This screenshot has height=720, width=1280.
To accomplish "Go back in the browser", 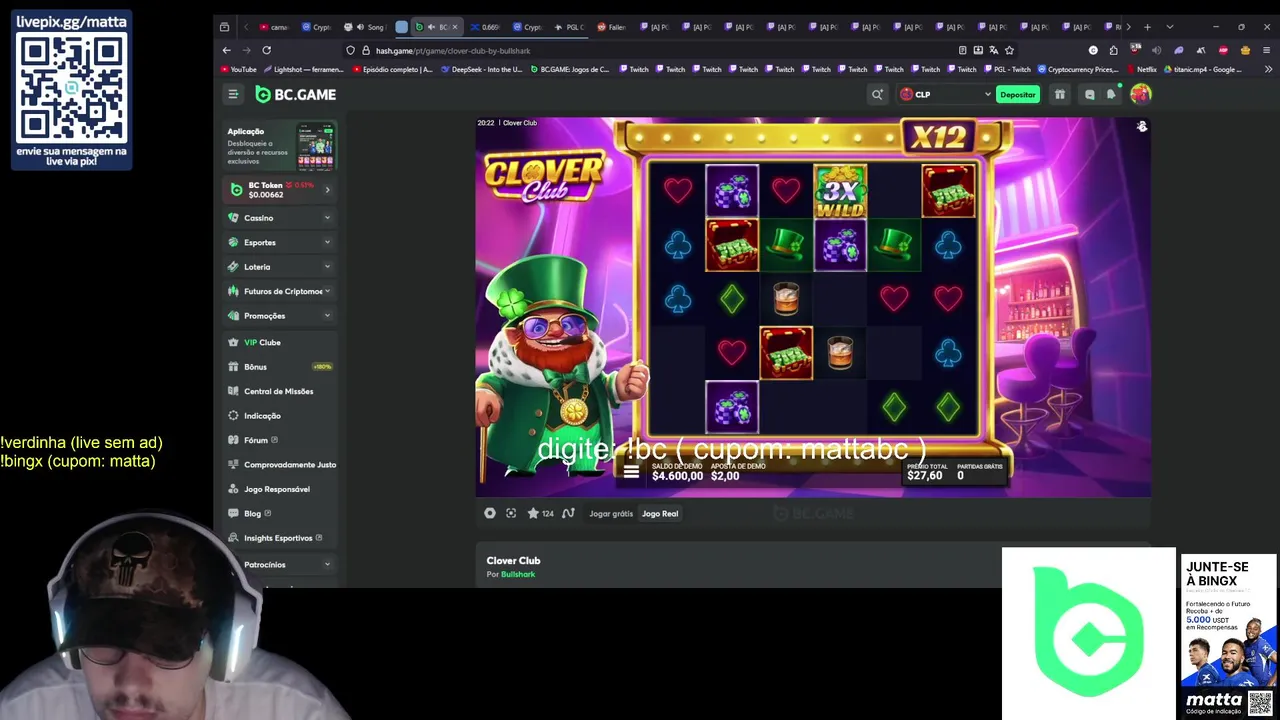I will pos(227,50).
